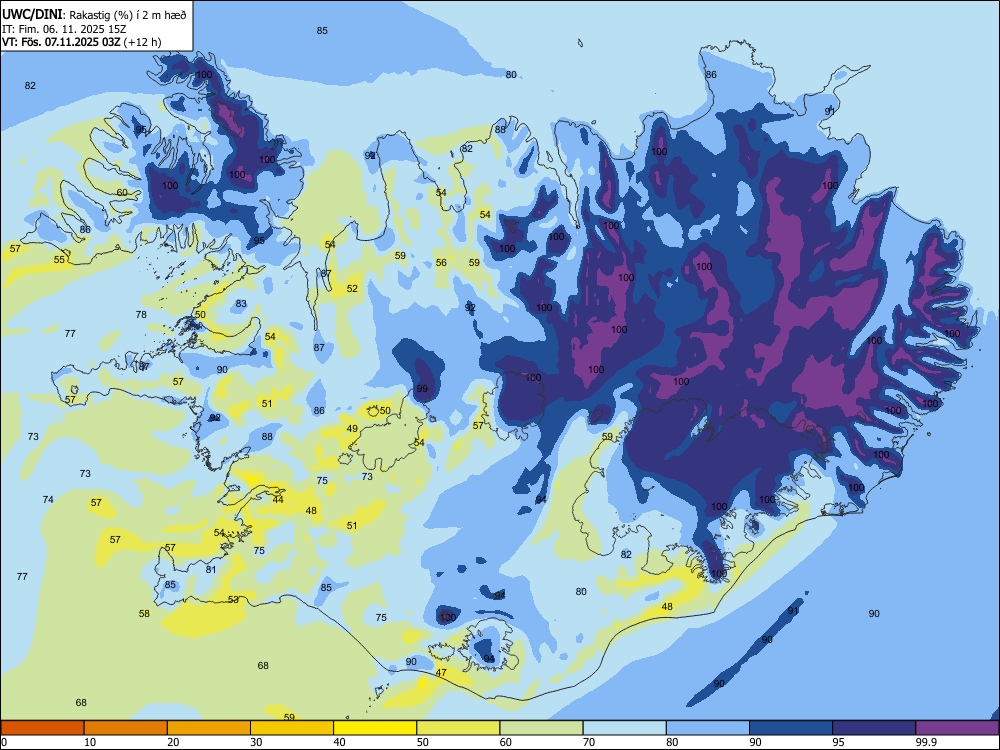Click the "0" legend scale label

coord(4,742)
